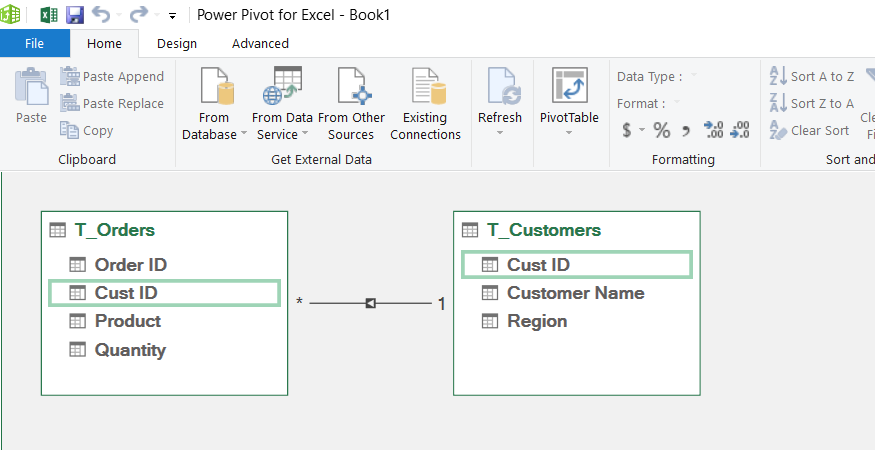The width and height of the screenshot is (875, 450).
Task: Choose Paste Replace
Action: coord(112,103)
